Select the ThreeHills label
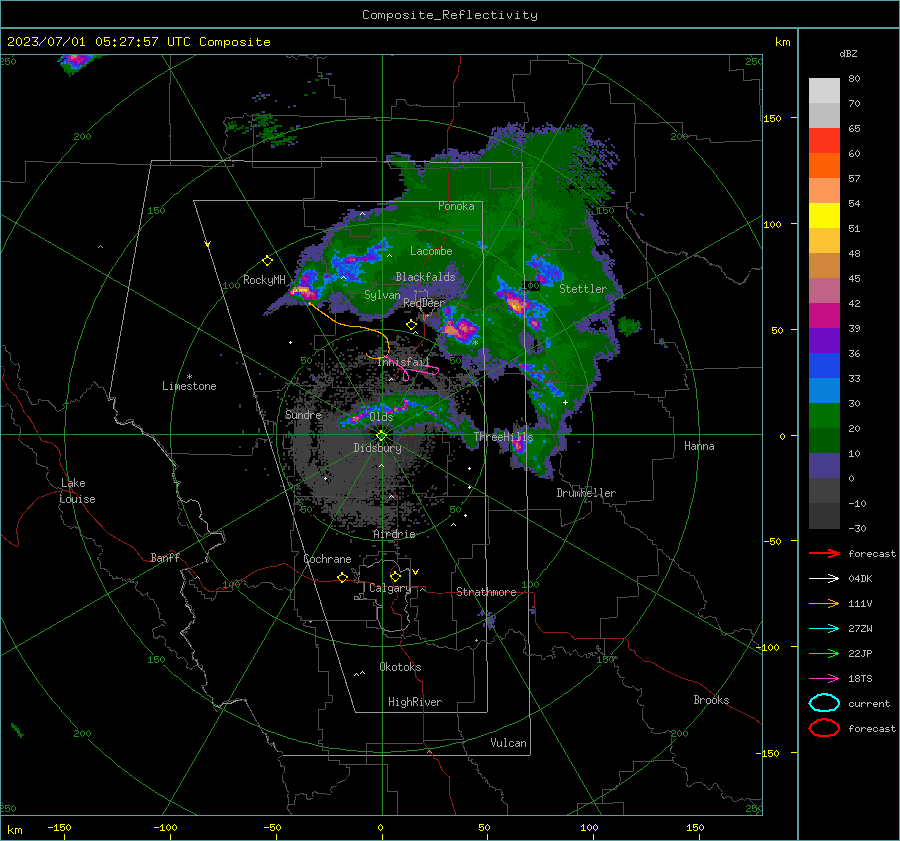The height and width of the screenshot is (841, 900). pos(503,437)
